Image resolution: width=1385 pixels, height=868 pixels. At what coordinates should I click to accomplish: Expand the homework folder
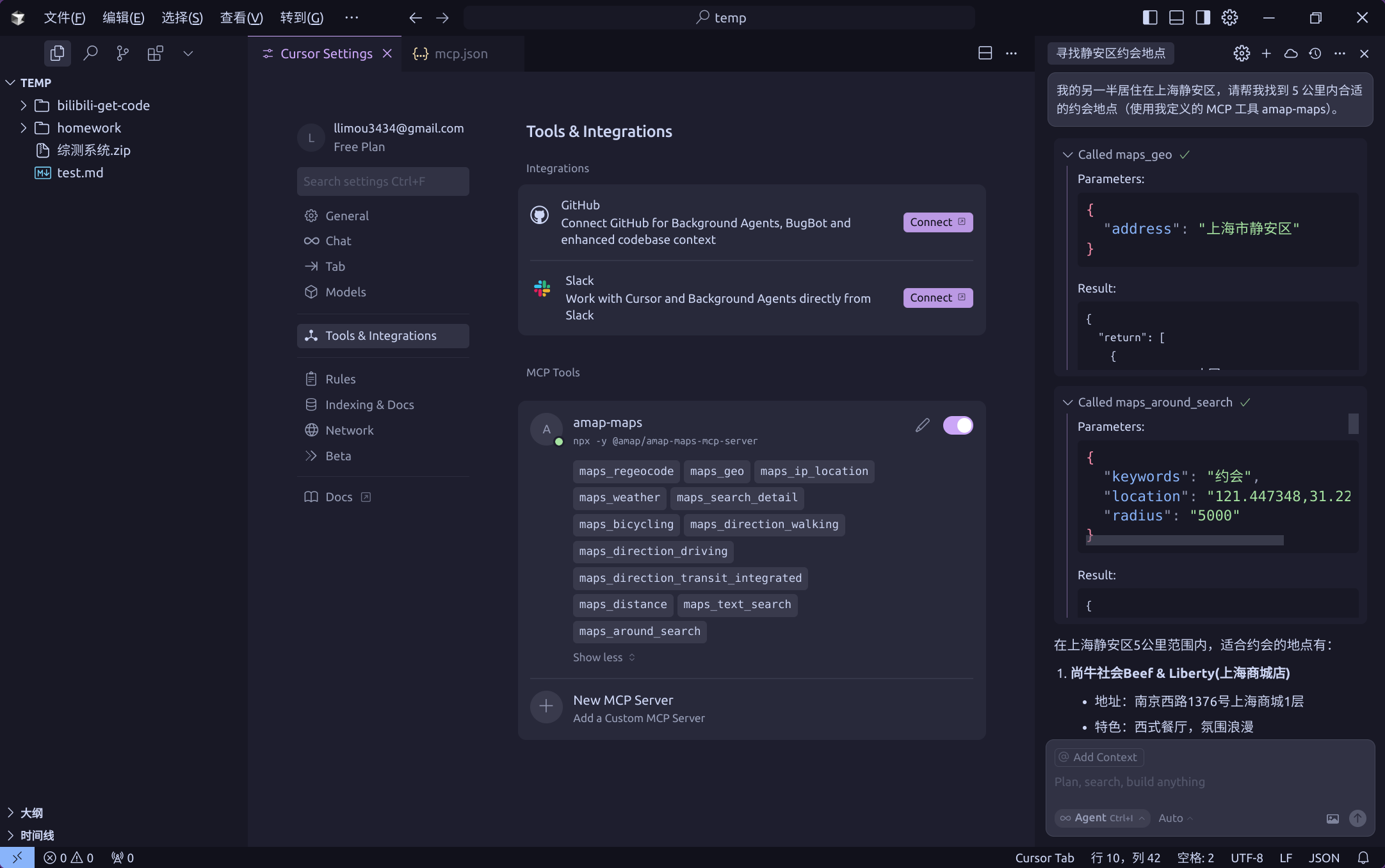(x=89, y=128)
